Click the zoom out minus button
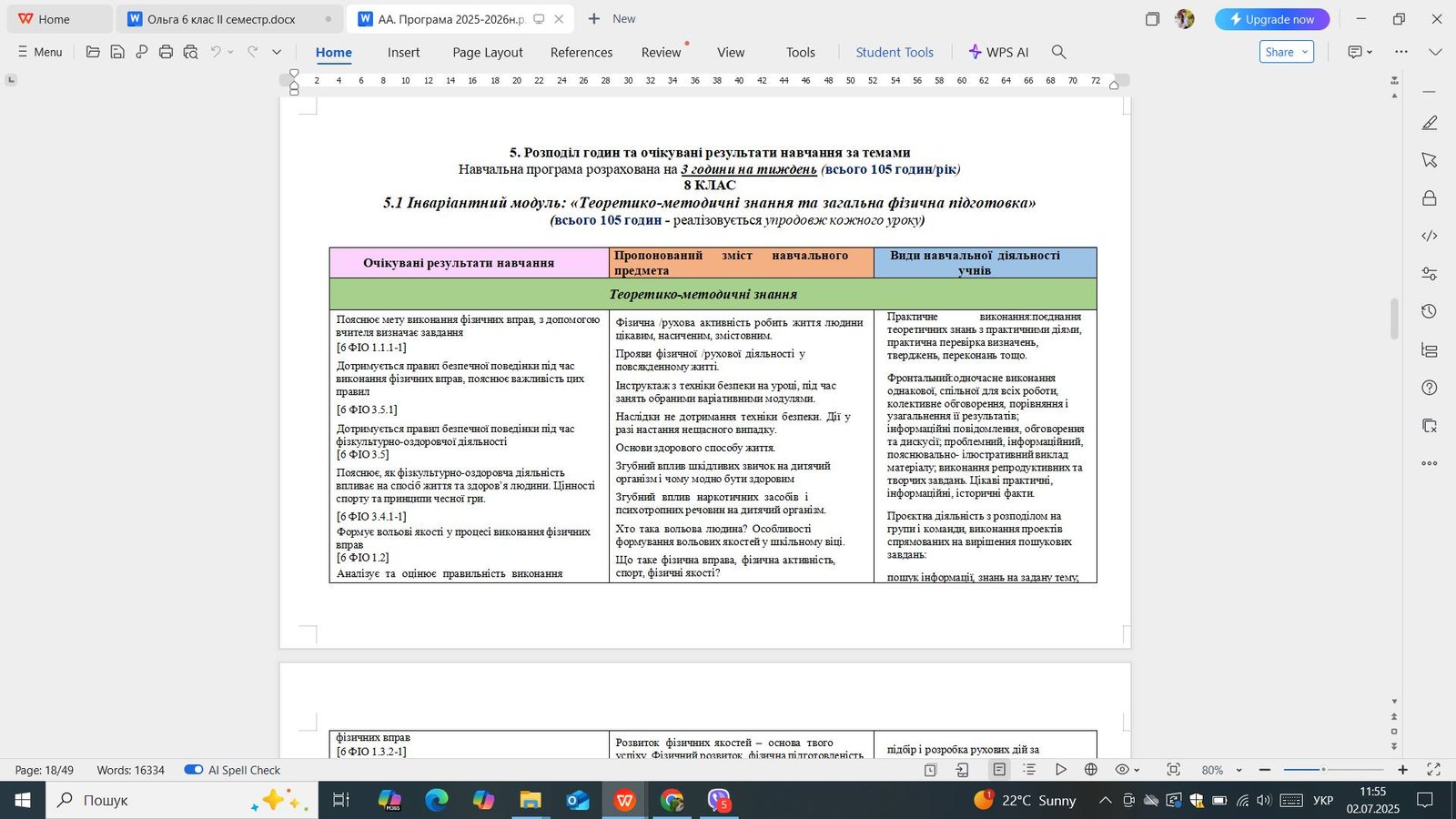 pos(1265,770)
